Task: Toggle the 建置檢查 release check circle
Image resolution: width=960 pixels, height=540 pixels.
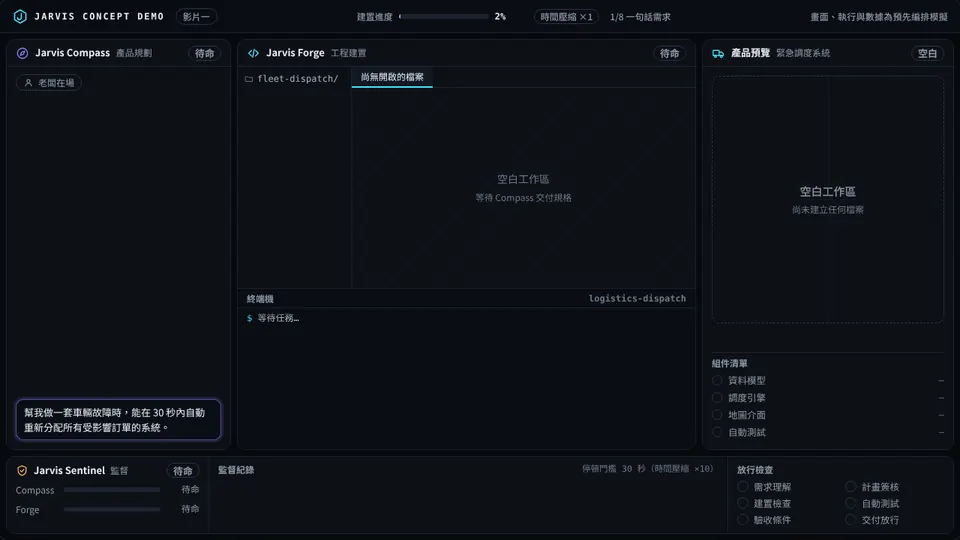Action: [x=743, y=503]
